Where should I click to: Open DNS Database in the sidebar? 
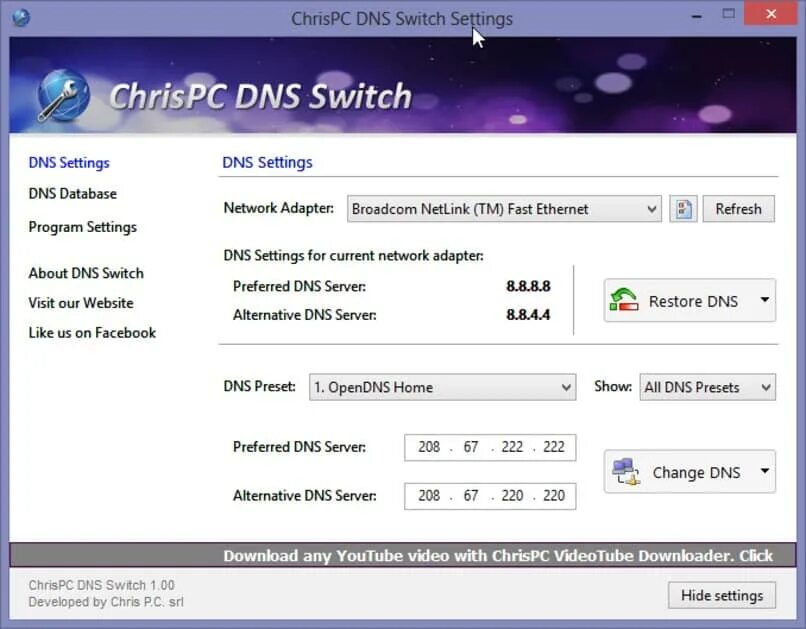click(x=72, y=194)
